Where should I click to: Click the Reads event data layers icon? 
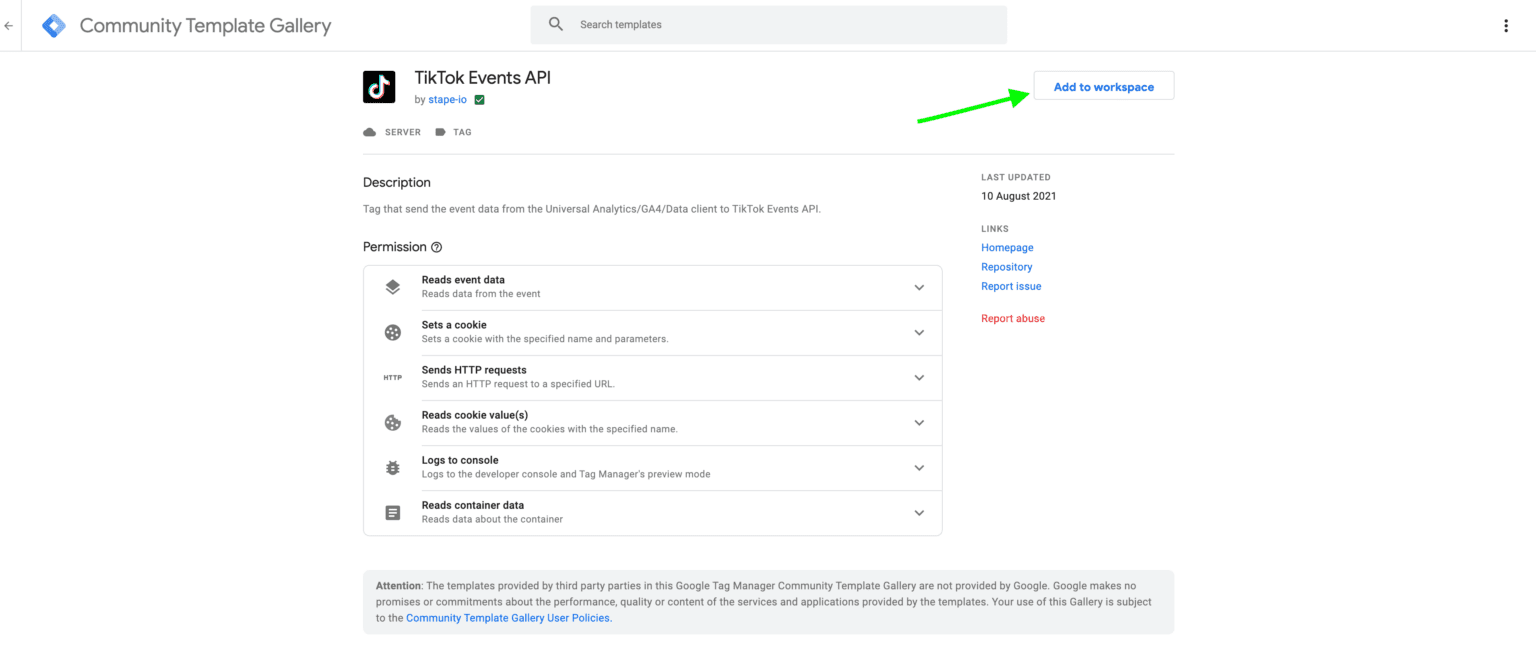coord(393,287)
